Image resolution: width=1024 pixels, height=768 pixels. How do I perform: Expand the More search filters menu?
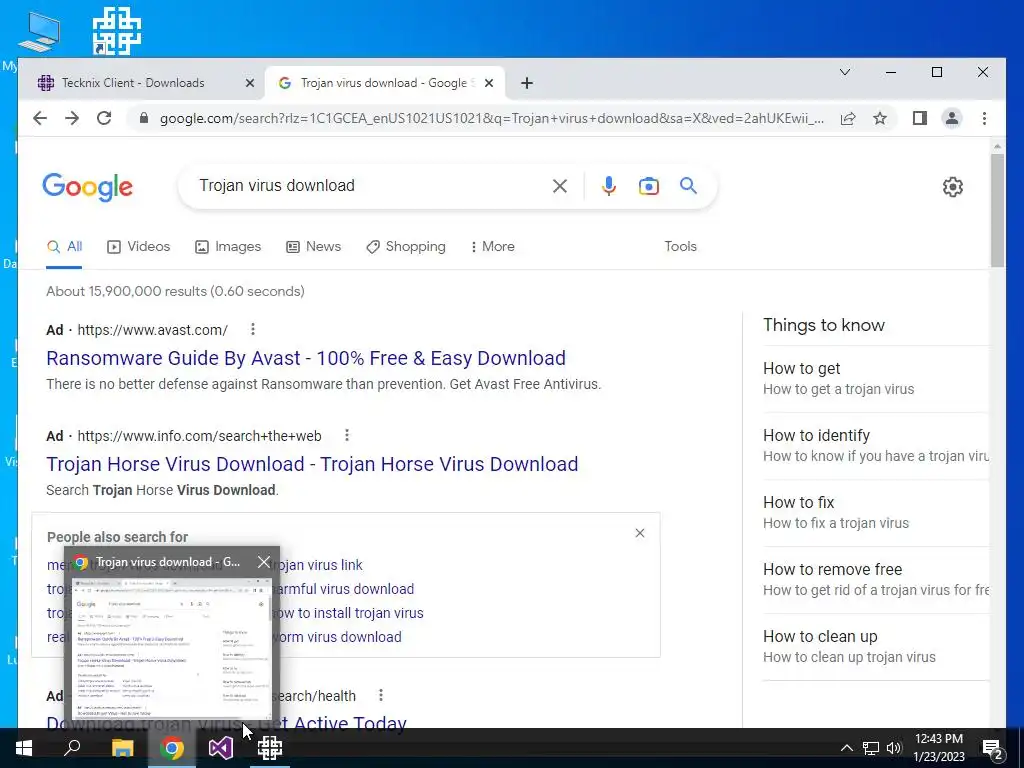click(x=492, y=247)
